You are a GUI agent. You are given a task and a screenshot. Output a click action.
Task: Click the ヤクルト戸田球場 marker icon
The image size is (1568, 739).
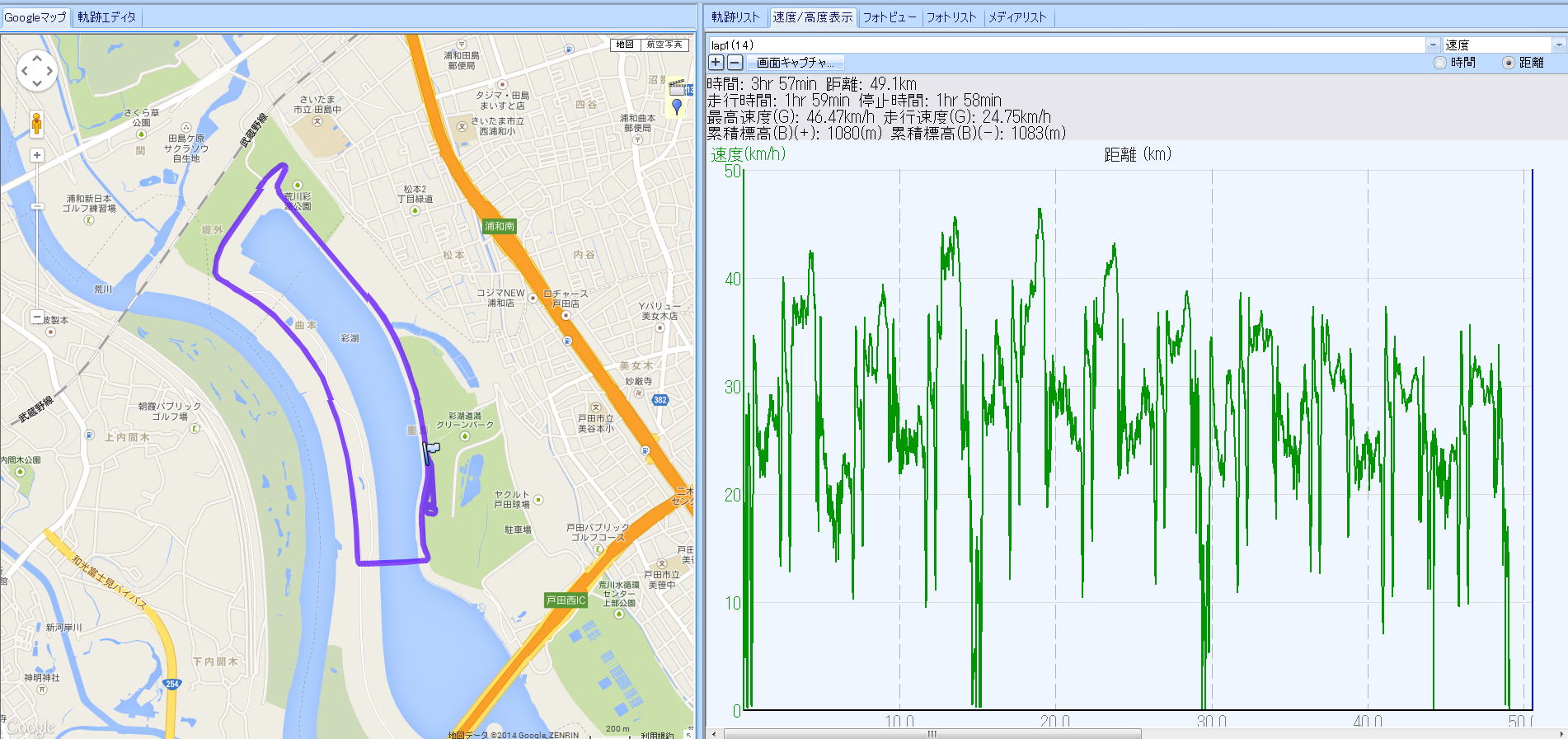[538, 500]
